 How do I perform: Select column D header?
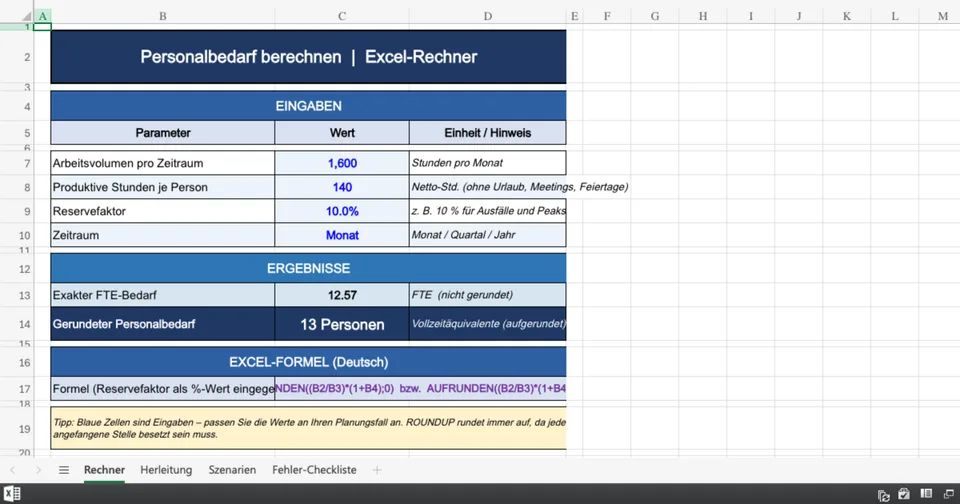[x=487, y=17]
